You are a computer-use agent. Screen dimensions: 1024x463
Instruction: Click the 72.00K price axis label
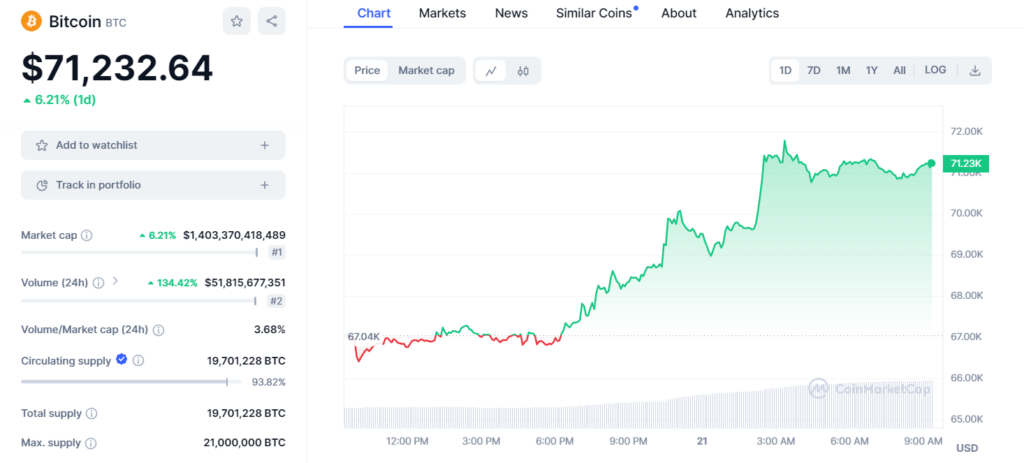pyautogui.click(x=967, y=131)
